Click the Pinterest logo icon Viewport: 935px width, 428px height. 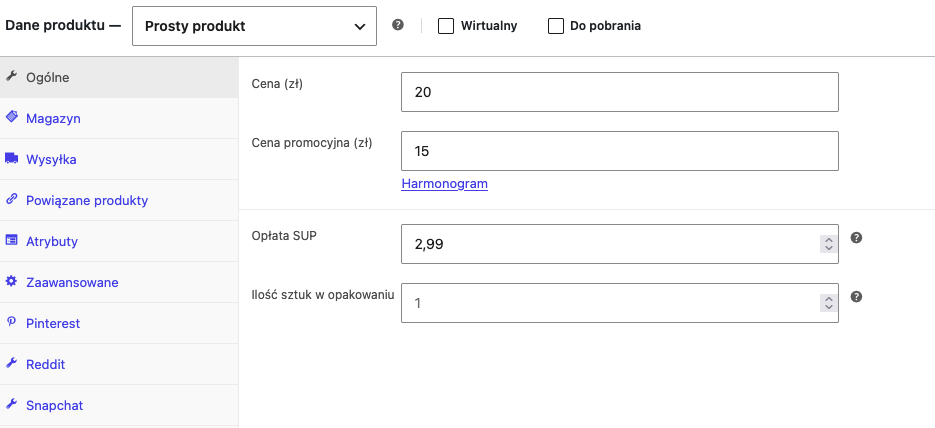tap(11, 322)
